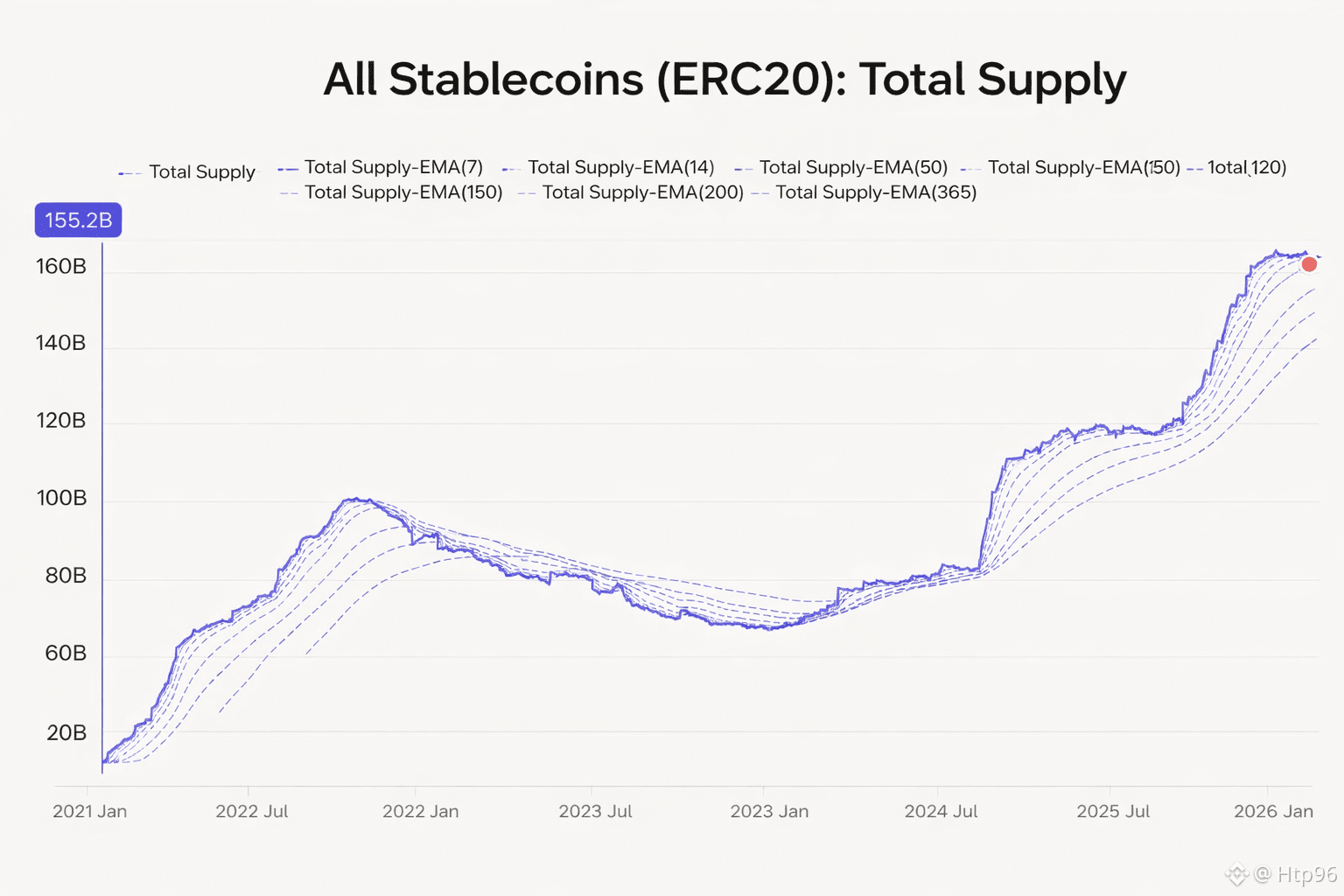Click the red latest-value dot
1344x896 pixels.
tap(1309, 264)
